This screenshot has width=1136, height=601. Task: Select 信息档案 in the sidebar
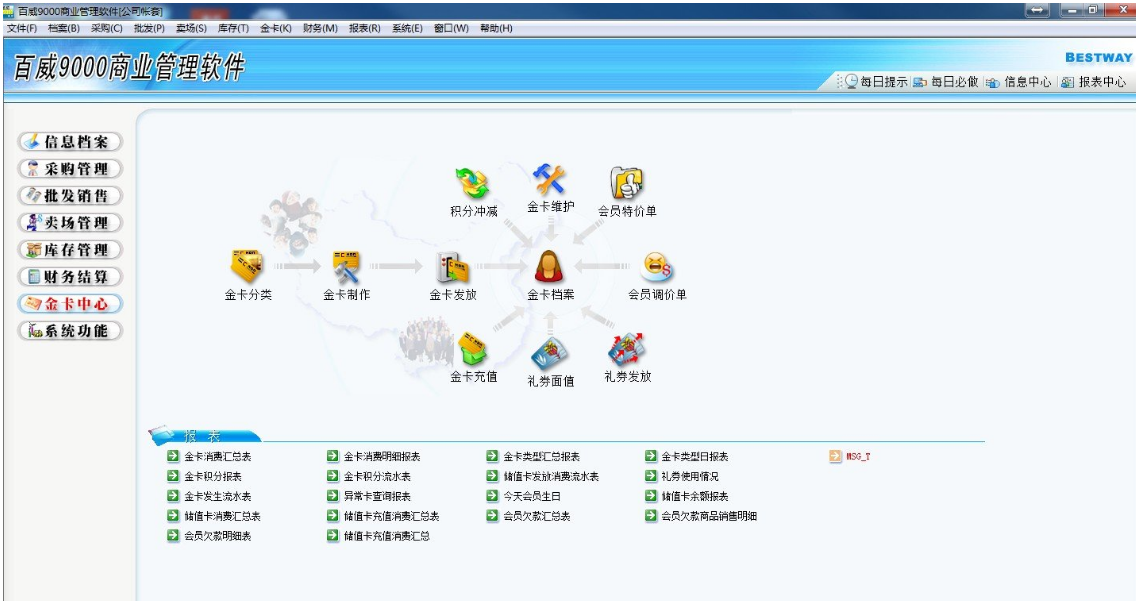point(70,142)
